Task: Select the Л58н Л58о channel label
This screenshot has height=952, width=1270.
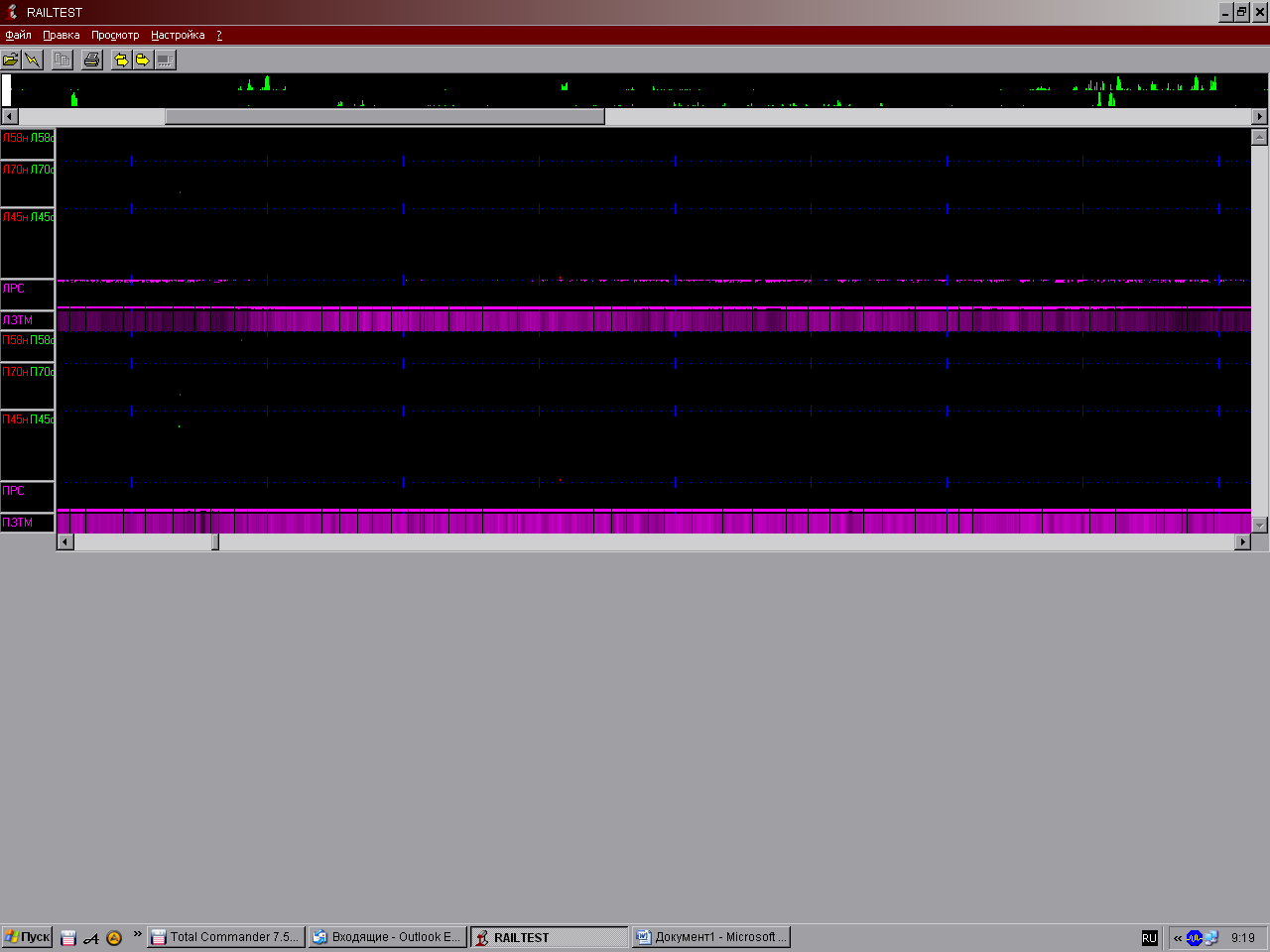Action: [28, 144]
